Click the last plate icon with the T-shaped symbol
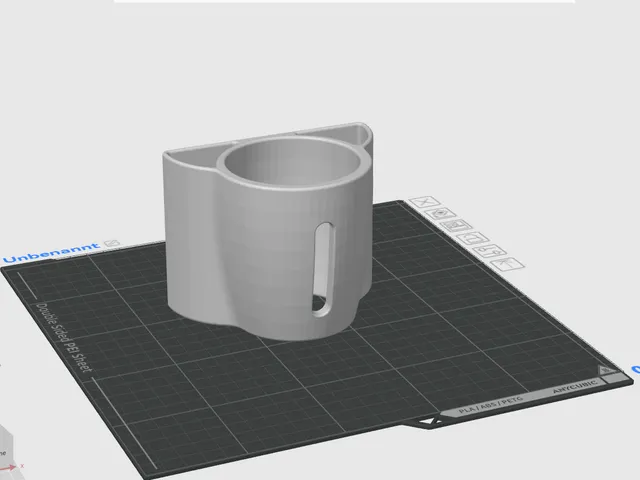 507,264
